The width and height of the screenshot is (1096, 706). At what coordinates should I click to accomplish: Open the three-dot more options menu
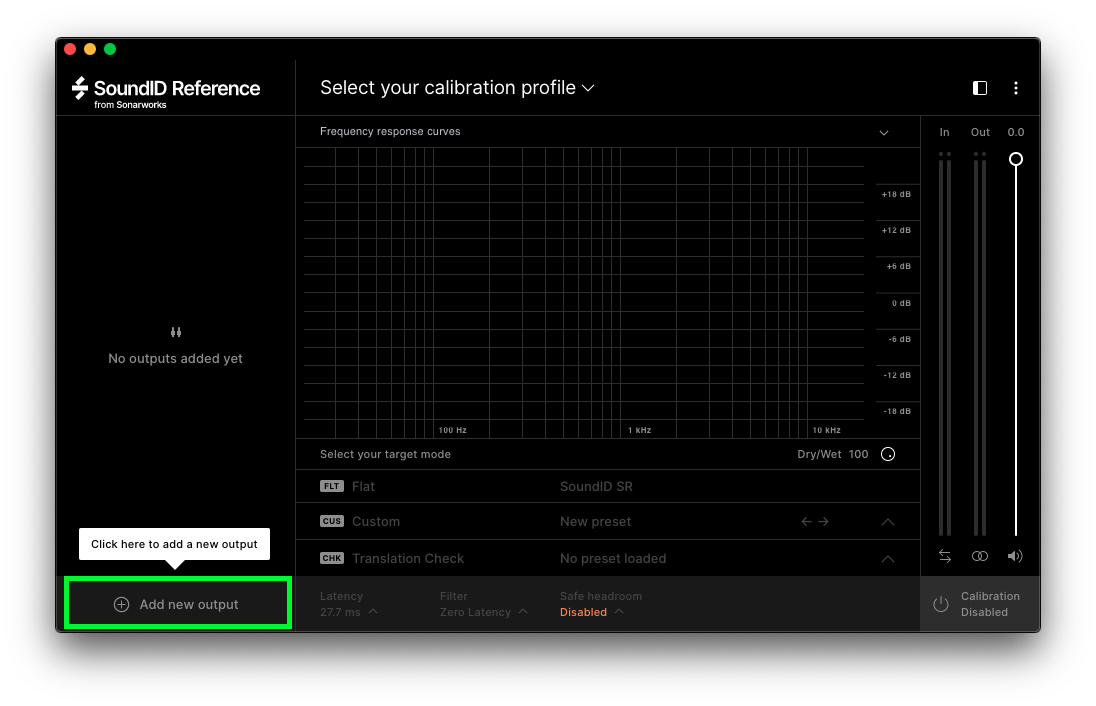(1016, 88)
